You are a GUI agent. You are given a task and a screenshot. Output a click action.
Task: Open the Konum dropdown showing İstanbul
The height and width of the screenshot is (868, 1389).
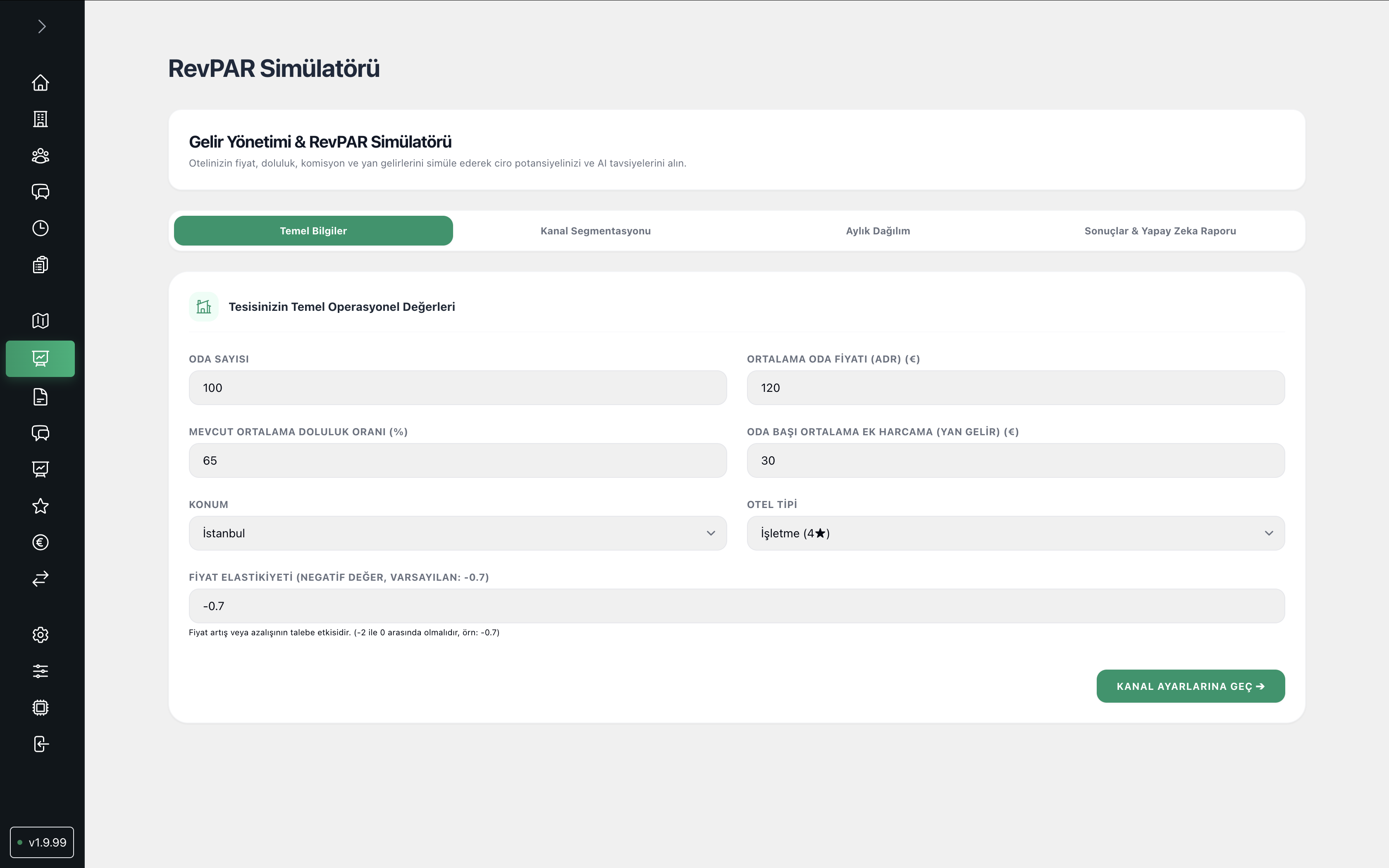458,533
